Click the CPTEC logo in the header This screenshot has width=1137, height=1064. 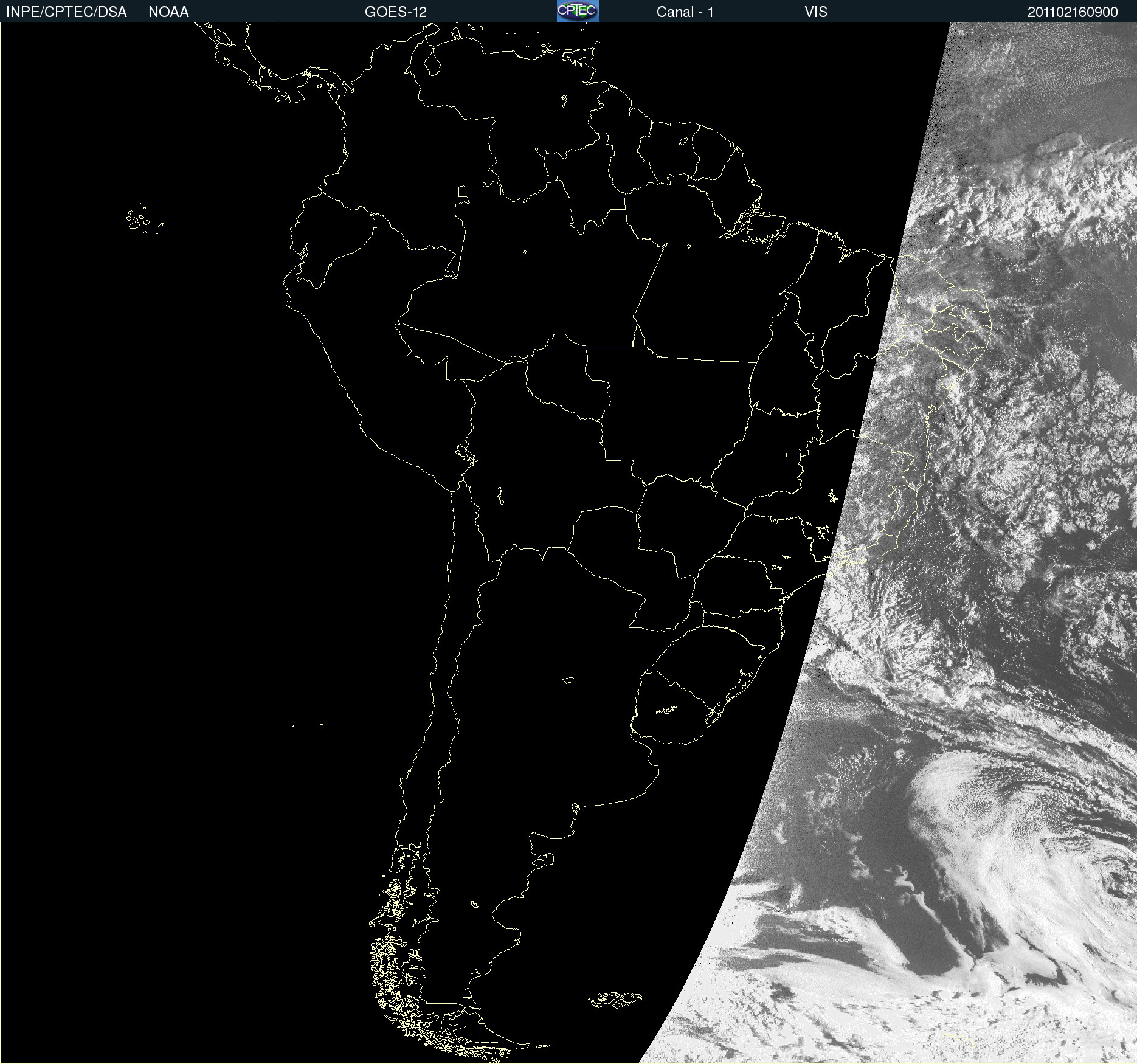pos(578,11)
